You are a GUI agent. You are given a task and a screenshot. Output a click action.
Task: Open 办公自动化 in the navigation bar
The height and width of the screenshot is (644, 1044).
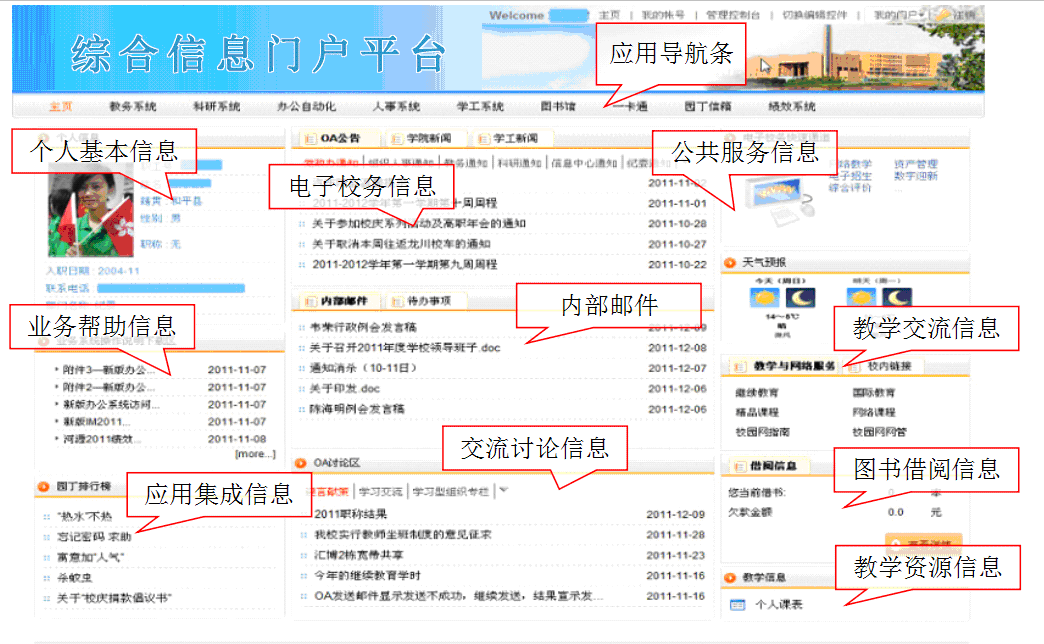coord(306,107)
